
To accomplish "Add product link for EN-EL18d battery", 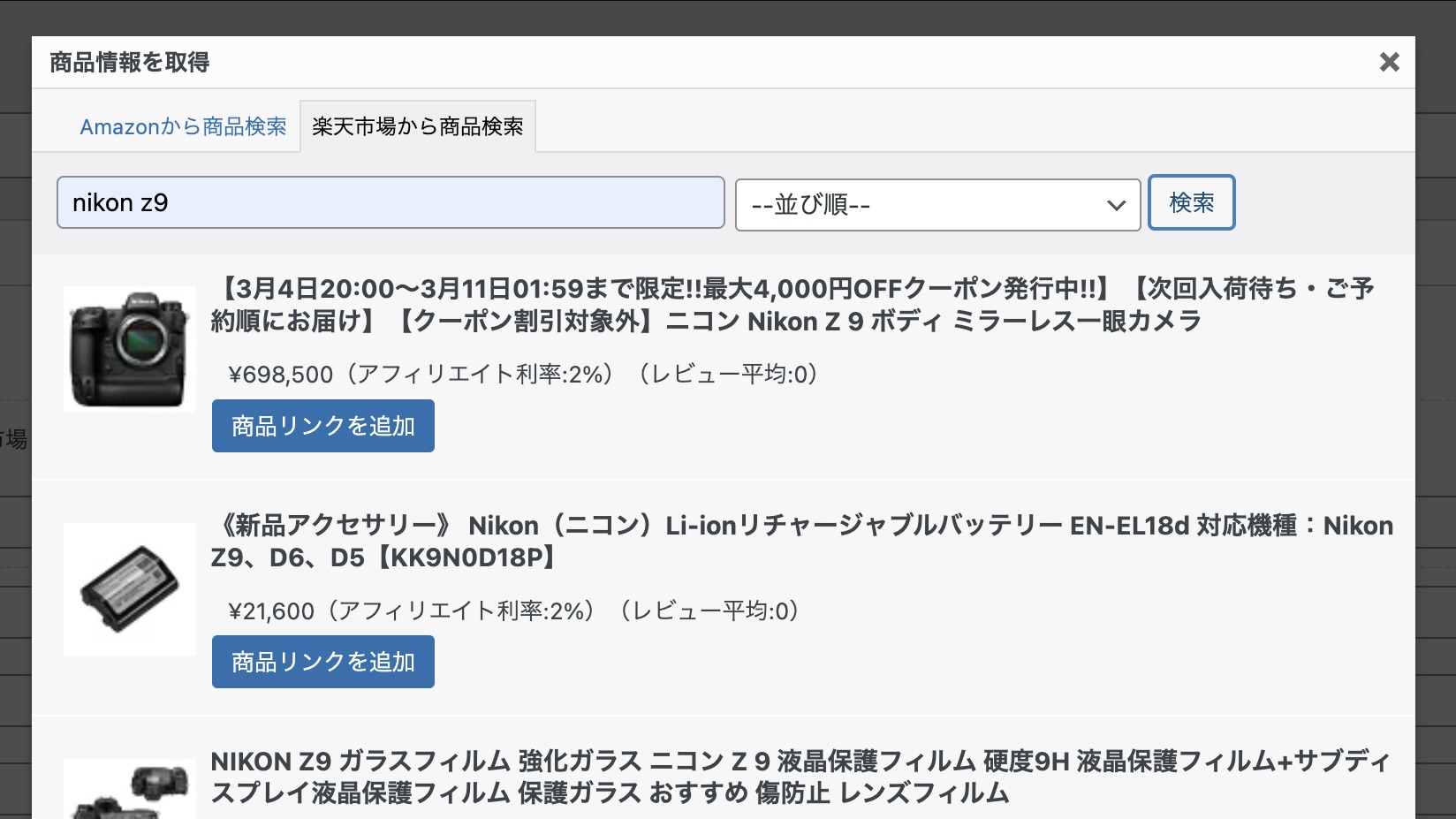I will click(323, 662).
